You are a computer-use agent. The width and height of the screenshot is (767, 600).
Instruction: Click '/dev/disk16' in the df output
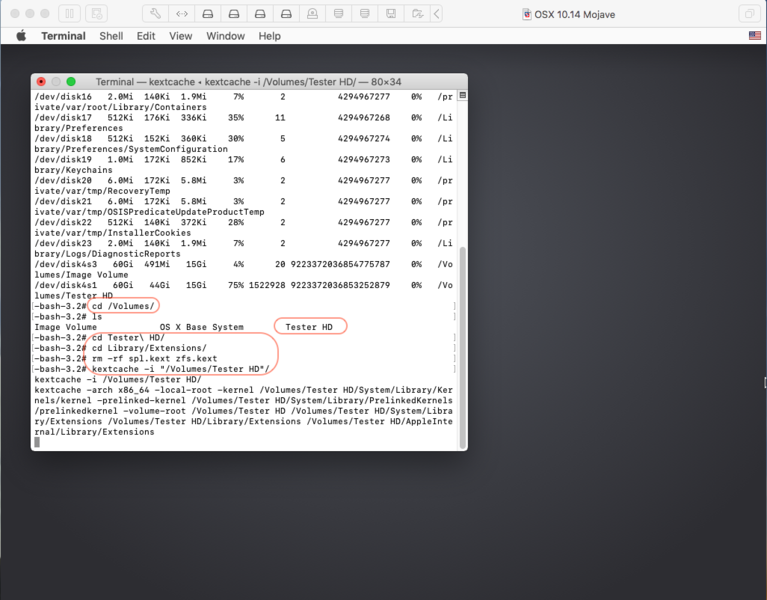tap(63, 97)
